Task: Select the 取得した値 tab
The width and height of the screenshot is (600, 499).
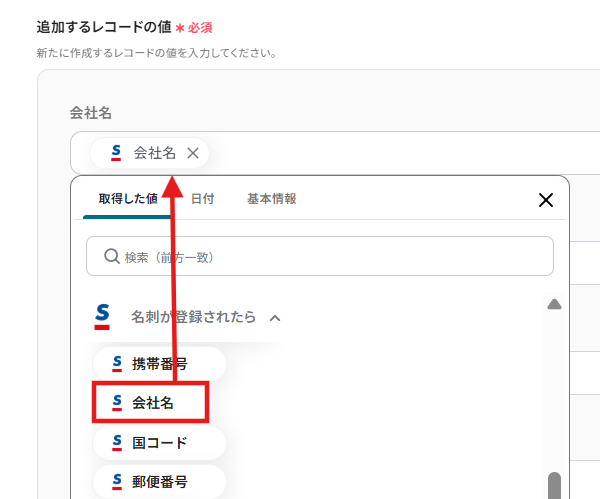Action: (x=128, y=199)
